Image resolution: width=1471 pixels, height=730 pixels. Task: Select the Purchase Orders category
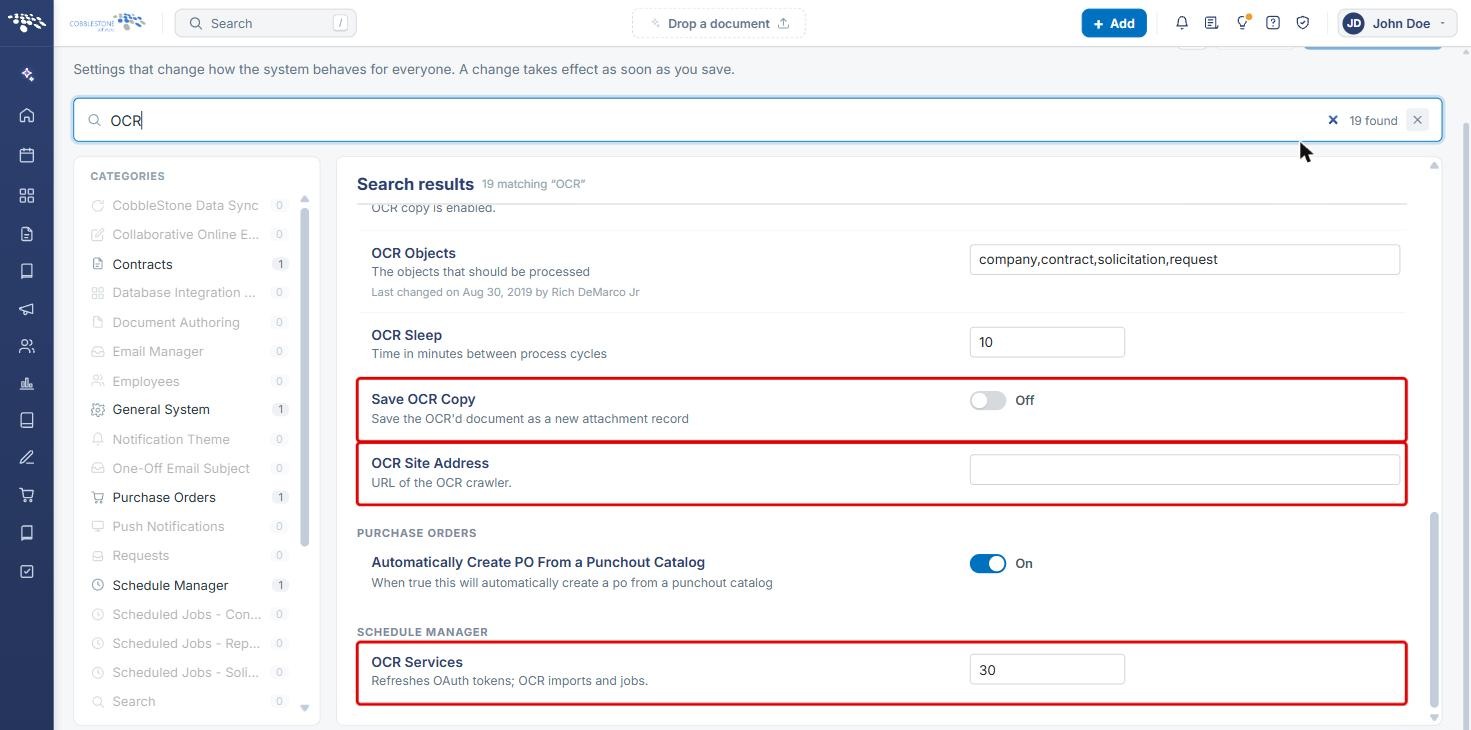click(190, 497)
